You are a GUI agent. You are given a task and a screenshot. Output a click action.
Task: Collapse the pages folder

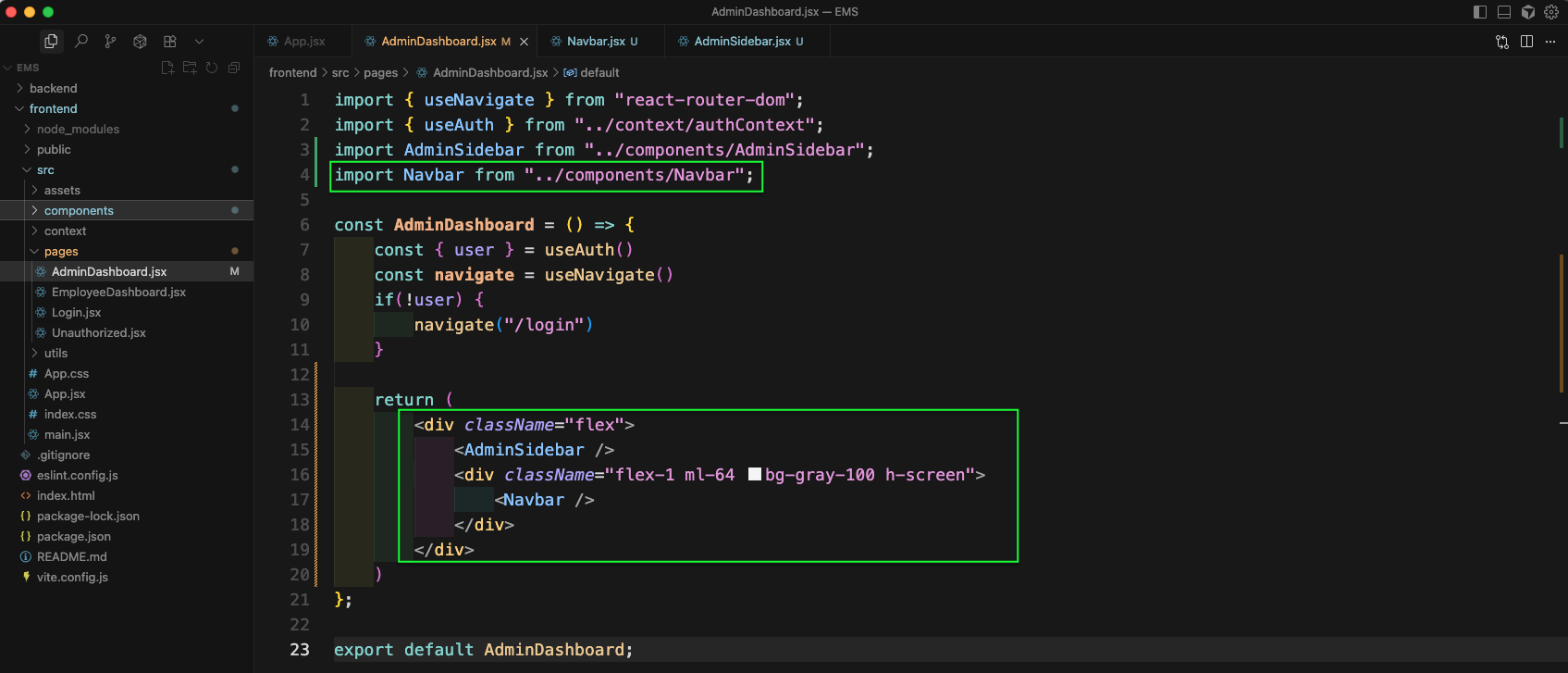click(x=61, y=251)
